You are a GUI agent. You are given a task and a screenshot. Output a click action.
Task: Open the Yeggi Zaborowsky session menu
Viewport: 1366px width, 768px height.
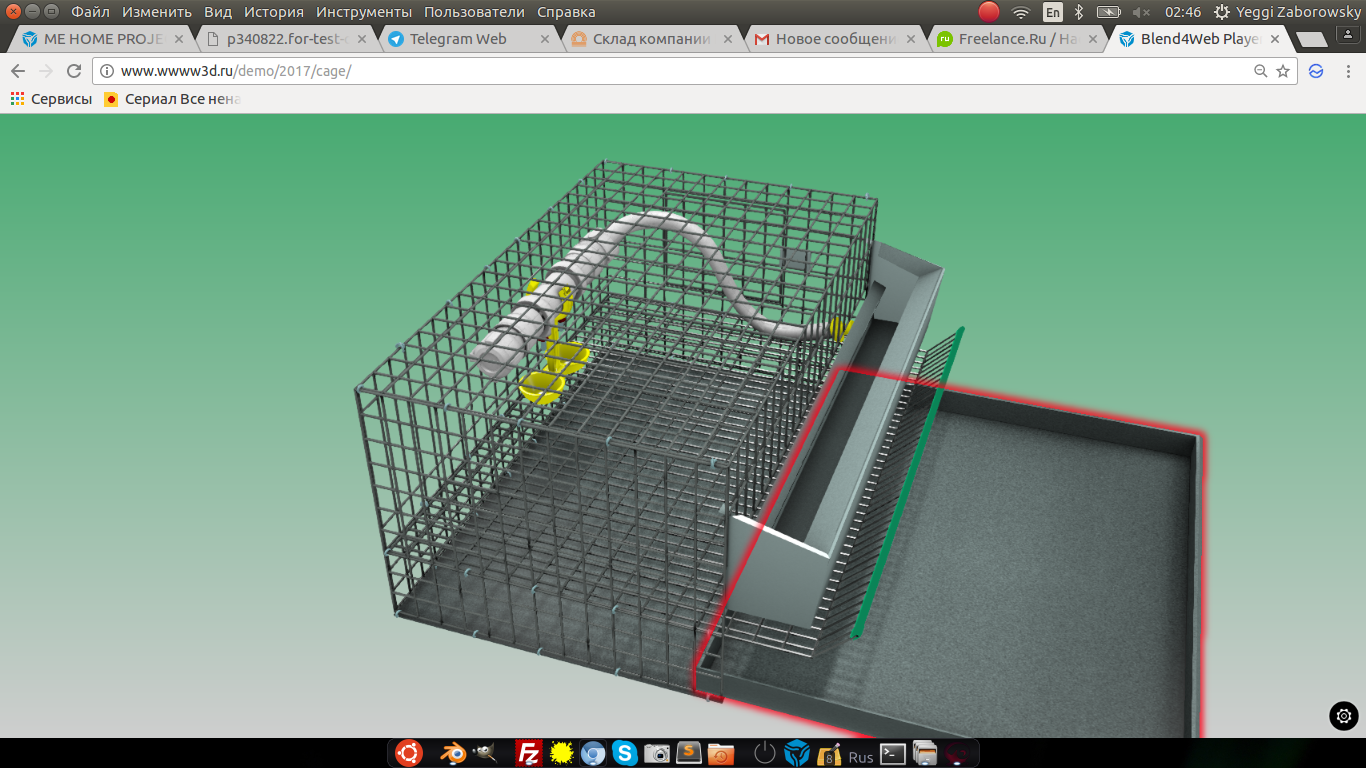[1288, 12]
